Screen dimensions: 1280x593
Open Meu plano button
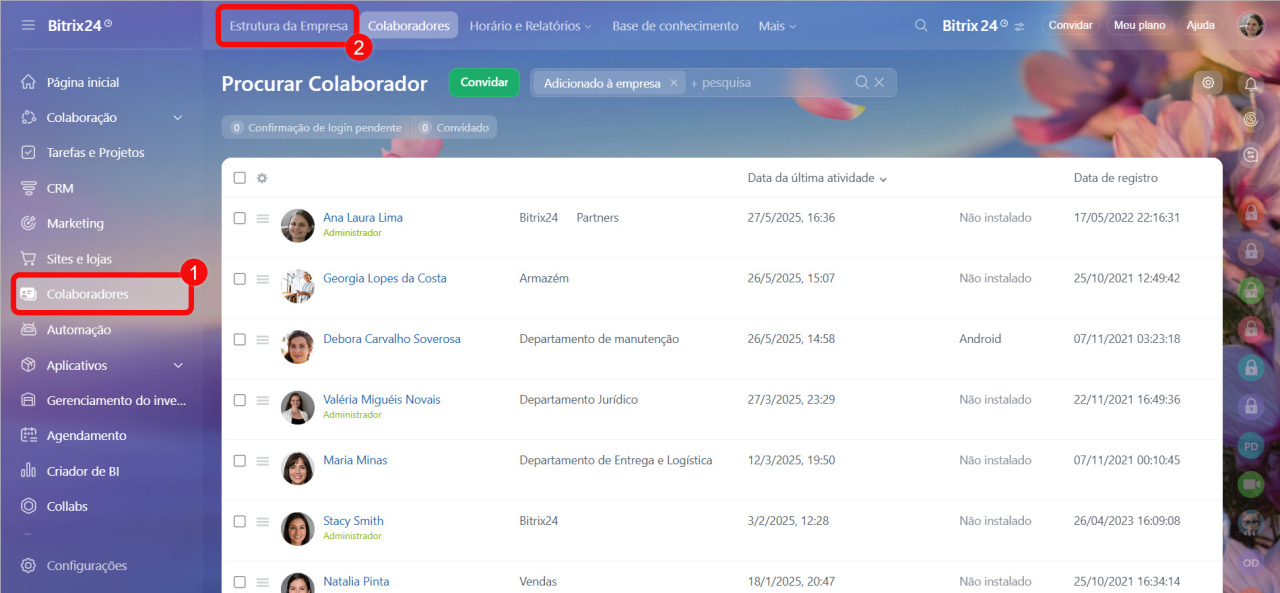tap(1139, 26)
